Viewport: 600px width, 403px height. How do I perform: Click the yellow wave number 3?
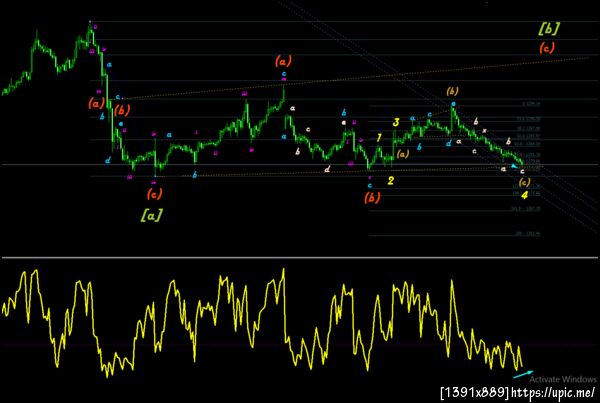[396, 122]
